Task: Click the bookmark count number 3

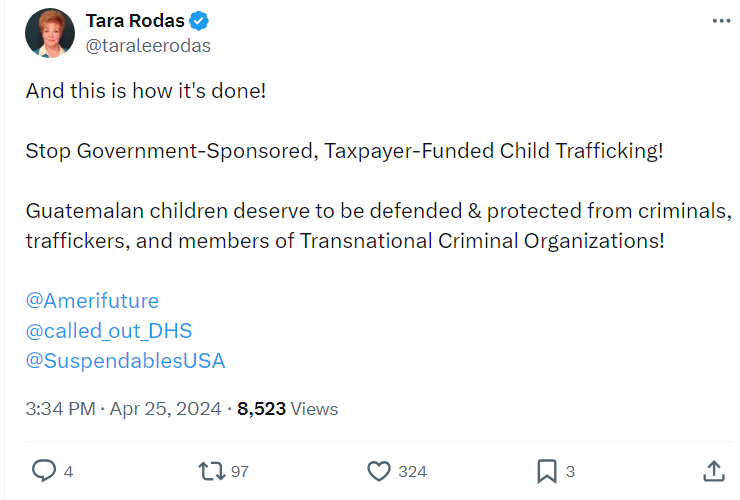Action: 570,471
